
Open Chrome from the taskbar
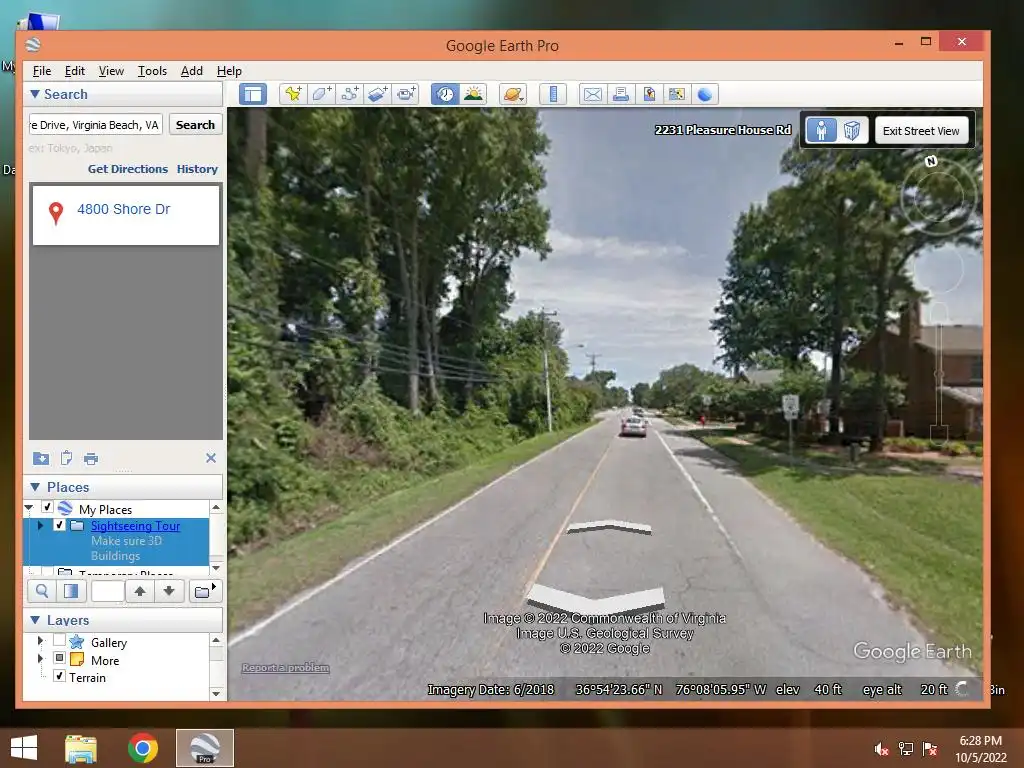pos(142,748)
